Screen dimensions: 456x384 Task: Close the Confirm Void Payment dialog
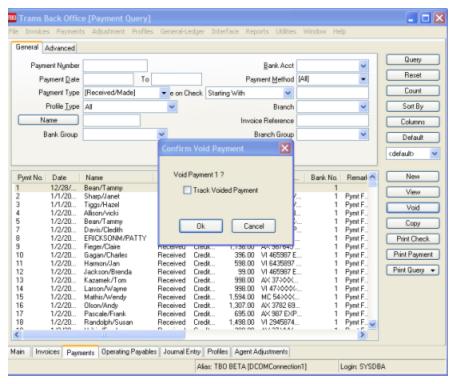click(285, 148)
